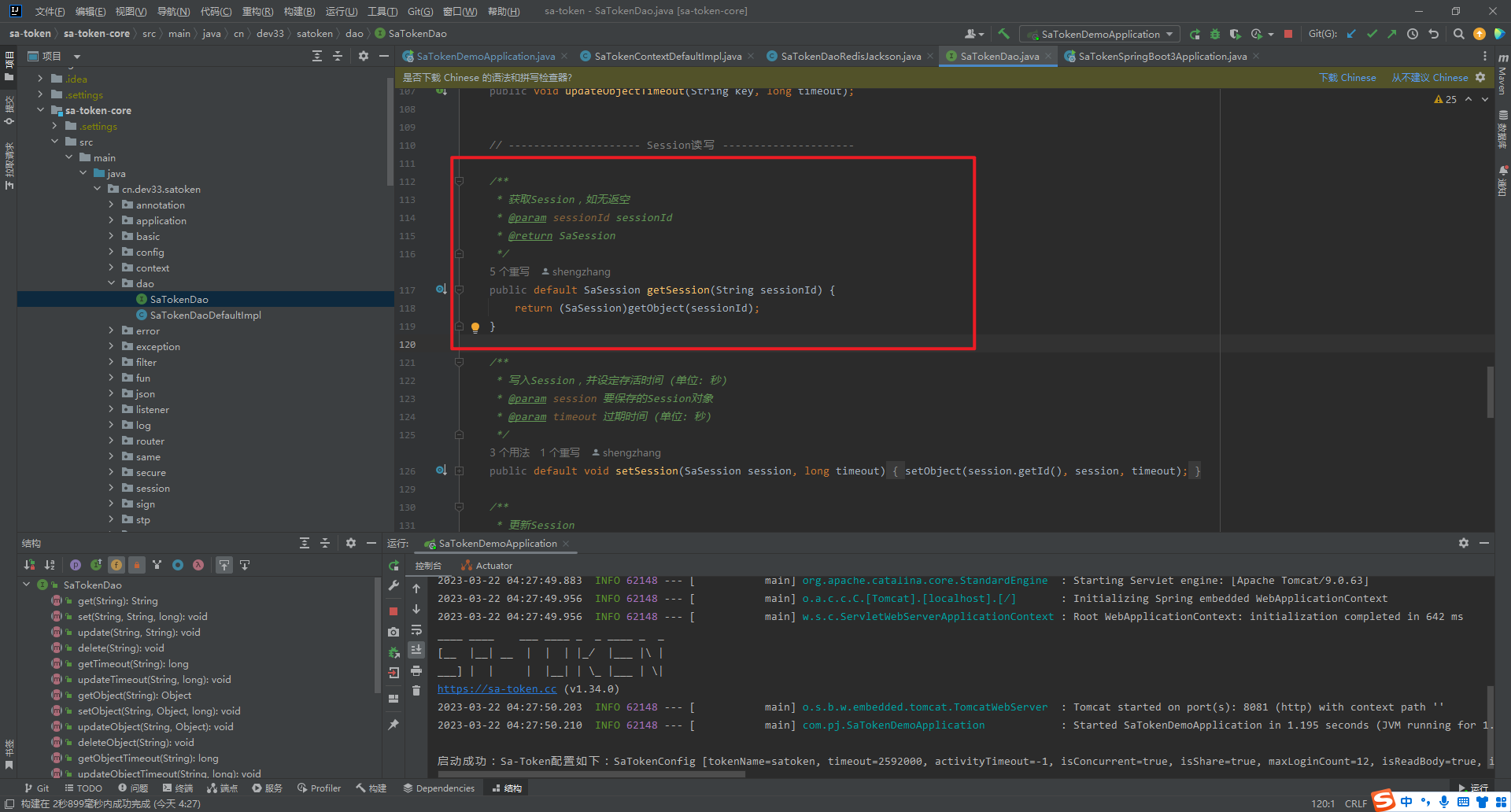Open the 重构(R) refactor menu

click(257, 11)
